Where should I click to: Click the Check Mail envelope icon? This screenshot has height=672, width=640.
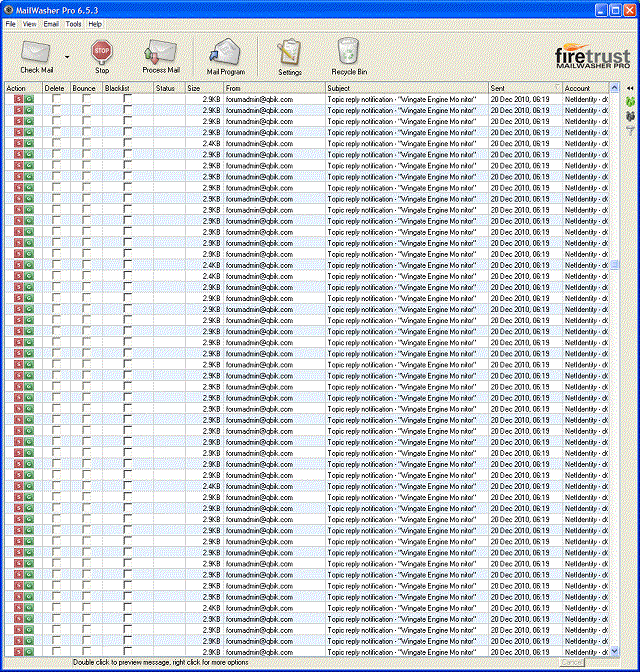36,51
